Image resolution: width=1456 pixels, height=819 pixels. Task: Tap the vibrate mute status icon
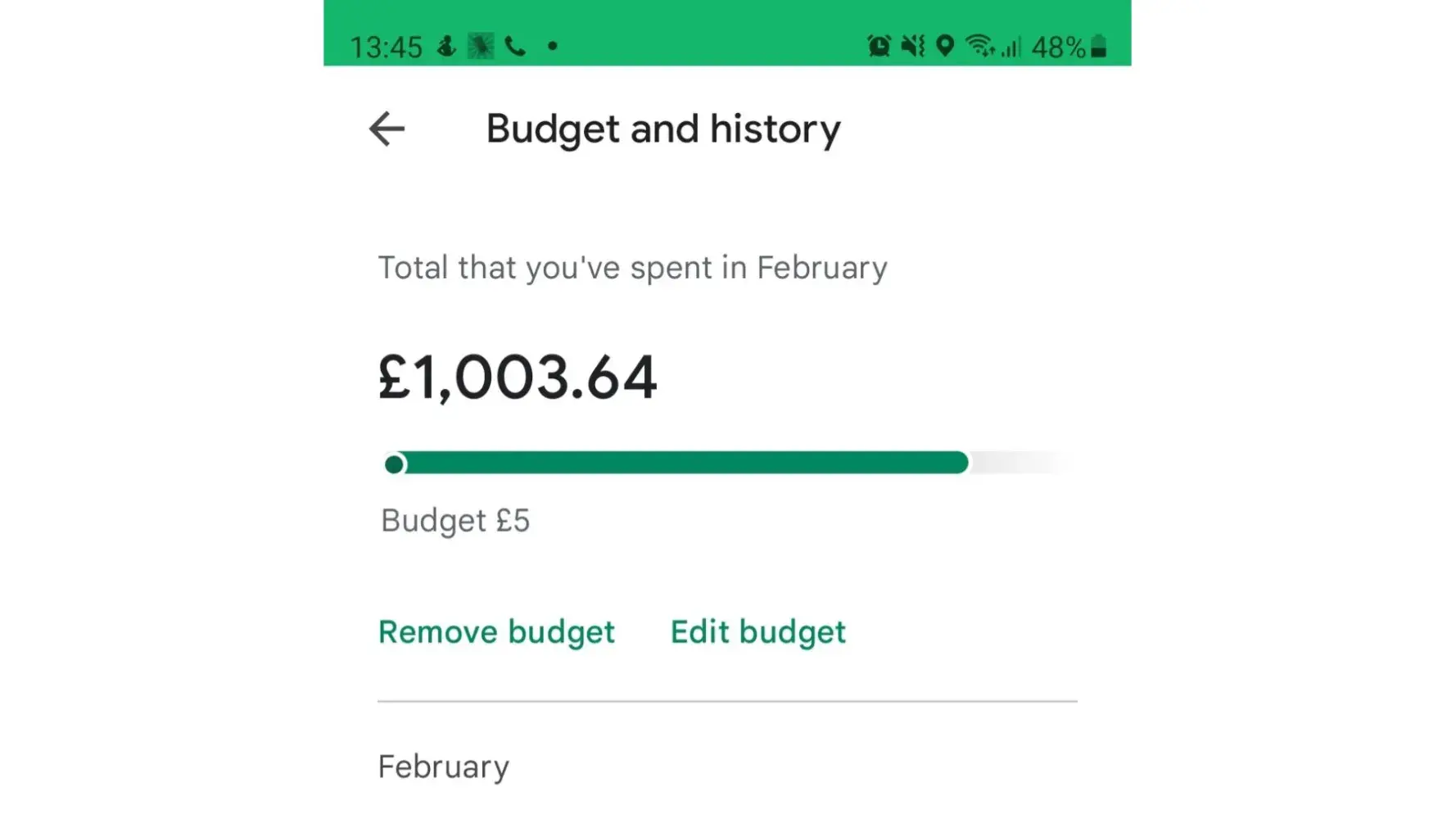pos(912,46)
